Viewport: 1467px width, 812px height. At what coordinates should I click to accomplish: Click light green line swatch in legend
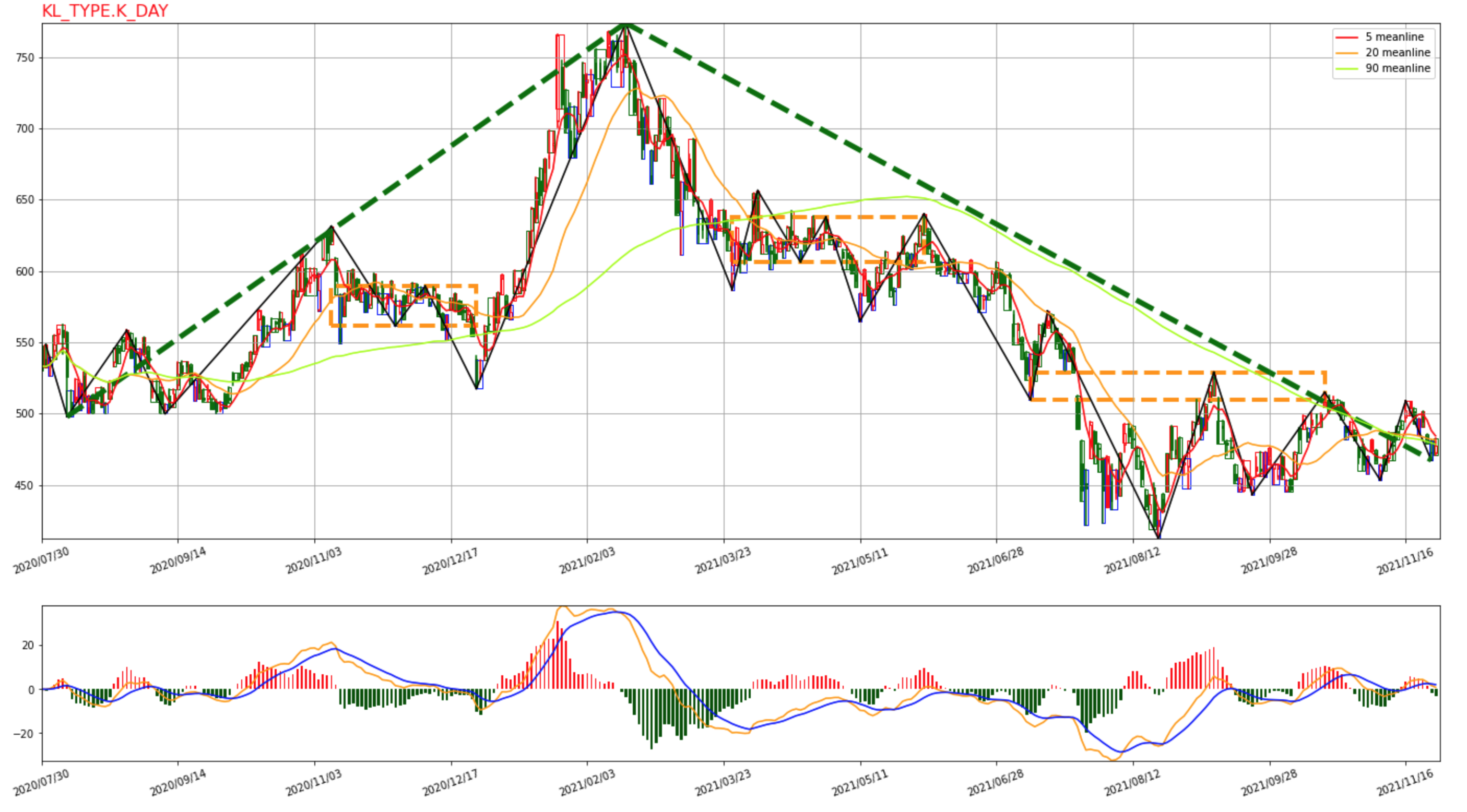(1347, 69)
